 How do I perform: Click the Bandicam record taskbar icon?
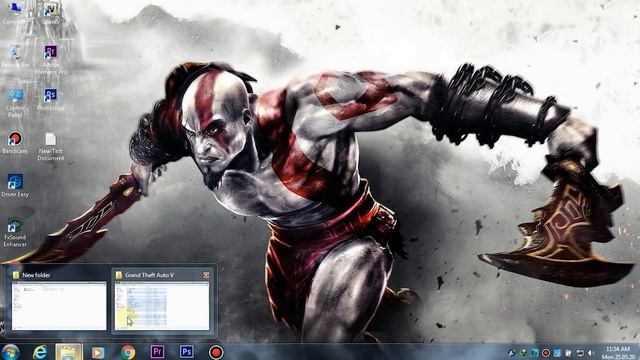coord(216,352)
